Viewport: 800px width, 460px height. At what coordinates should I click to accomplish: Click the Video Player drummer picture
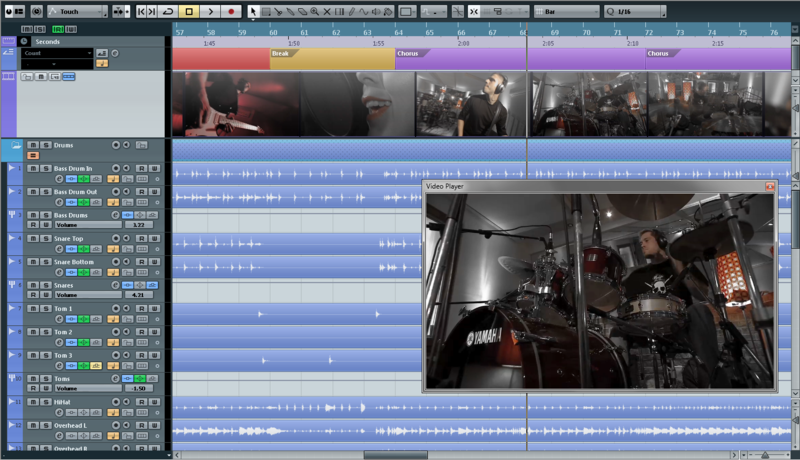(600, 291)
